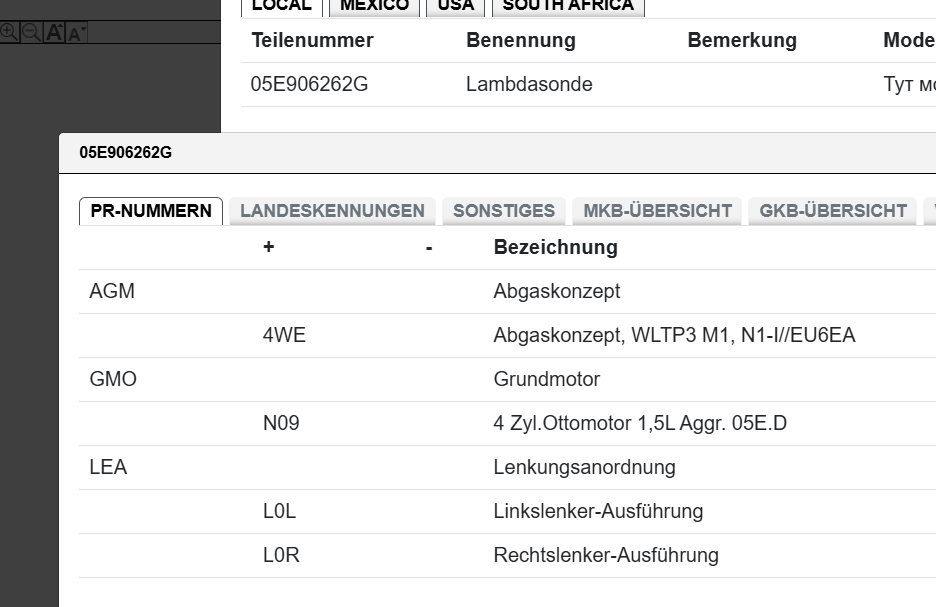Select the PR-NUMMERN tab
The image size is (936, 607).
pos(151,211)
